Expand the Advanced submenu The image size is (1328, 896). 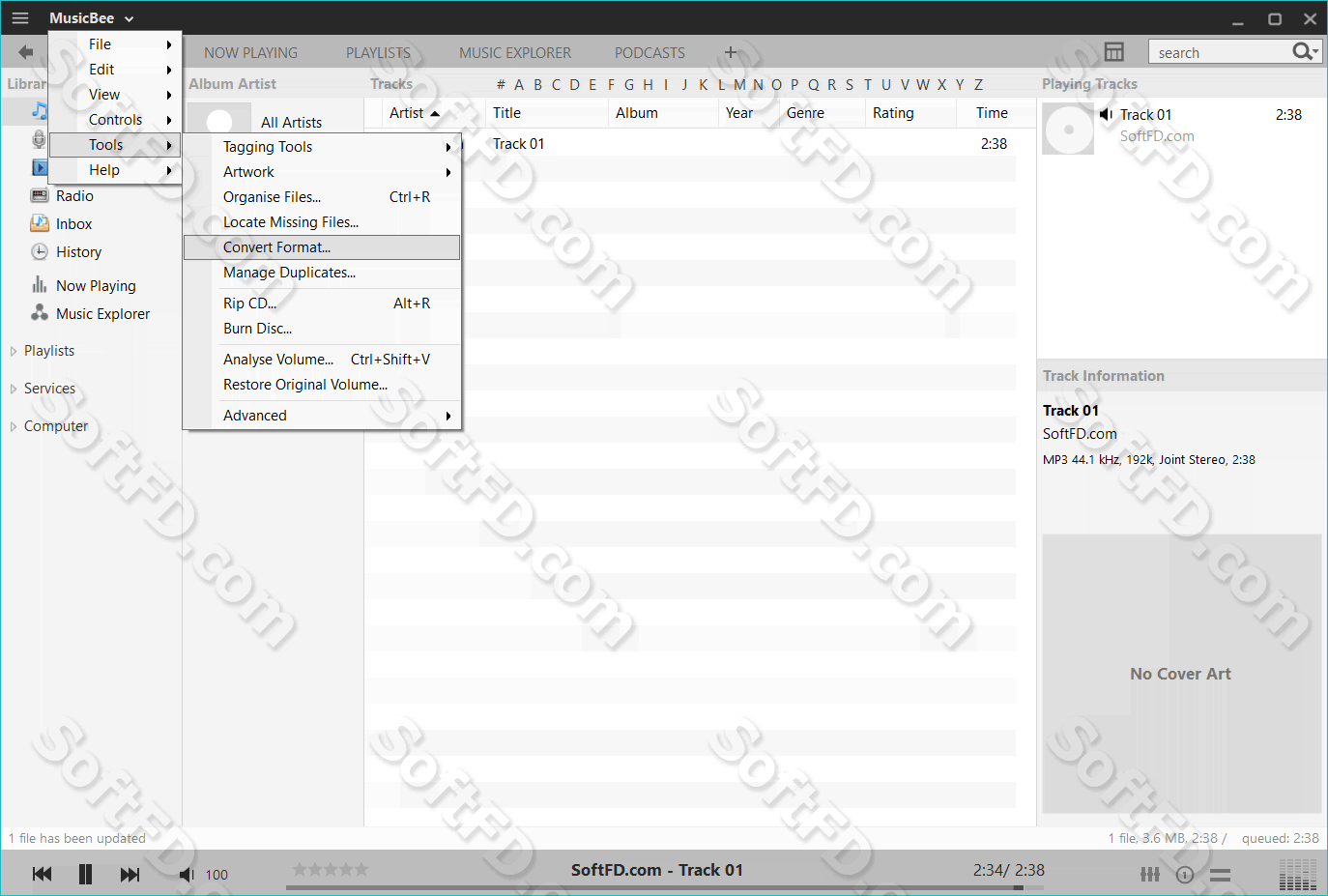[322, 416]
